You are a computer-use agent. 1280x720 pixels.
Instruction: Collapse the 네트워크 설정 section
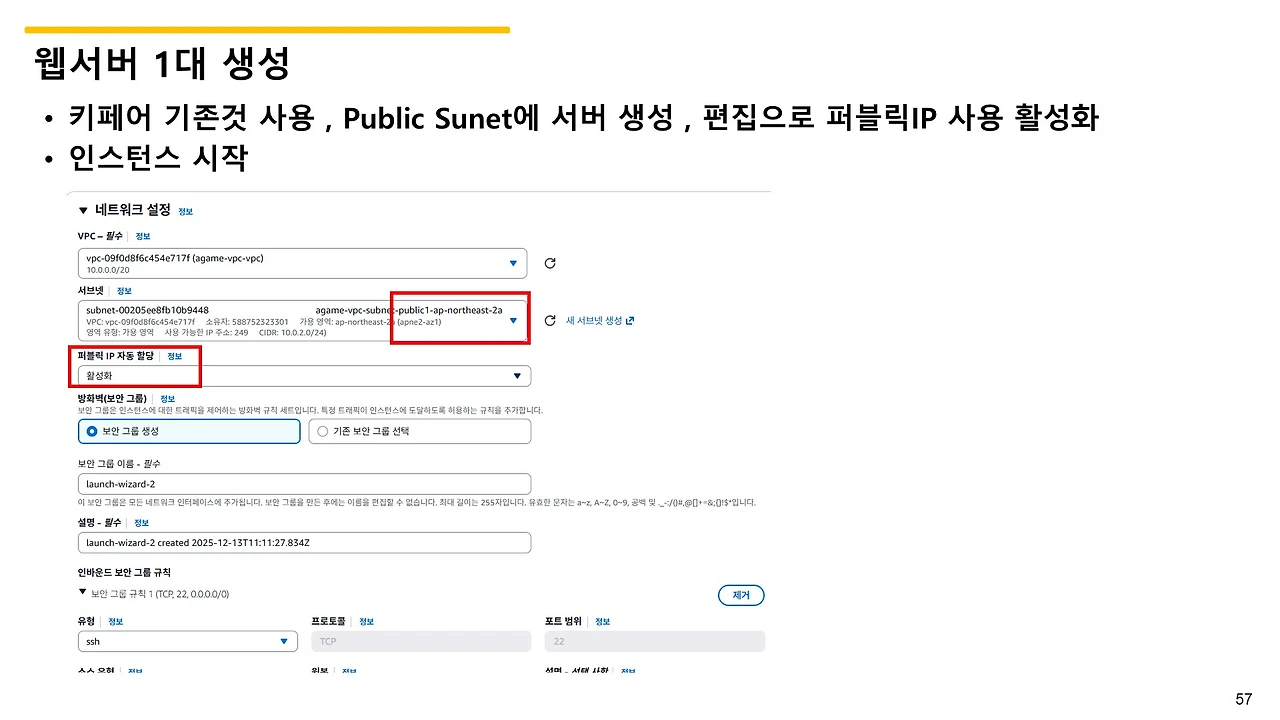[83, 211]
